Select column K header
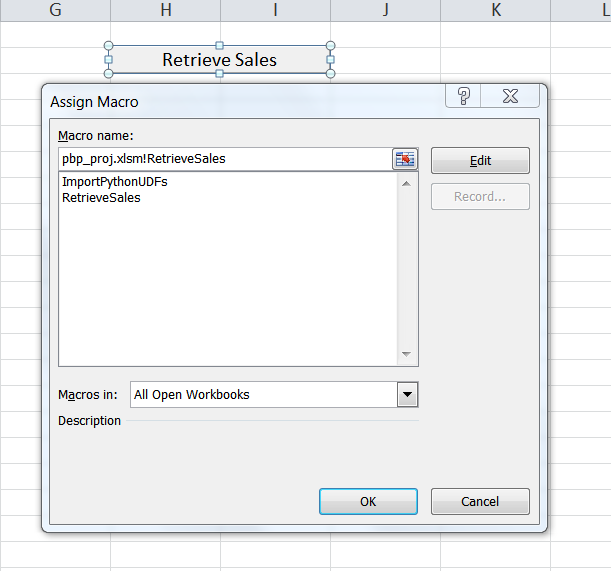The height and width of the screenshot is (571, 611). click(496, 10)
